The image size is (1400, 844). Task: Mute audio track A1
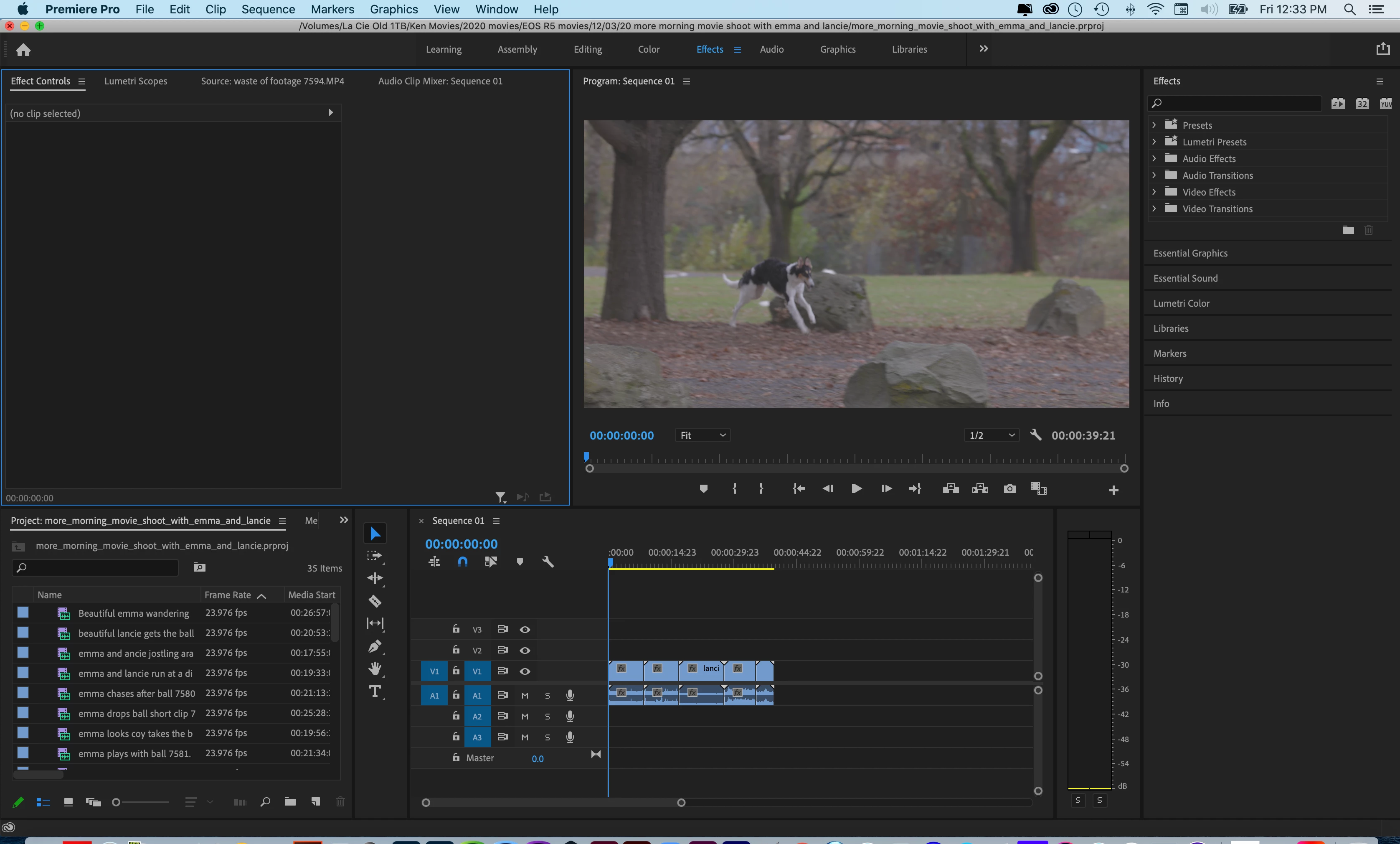tap(525, 695)
